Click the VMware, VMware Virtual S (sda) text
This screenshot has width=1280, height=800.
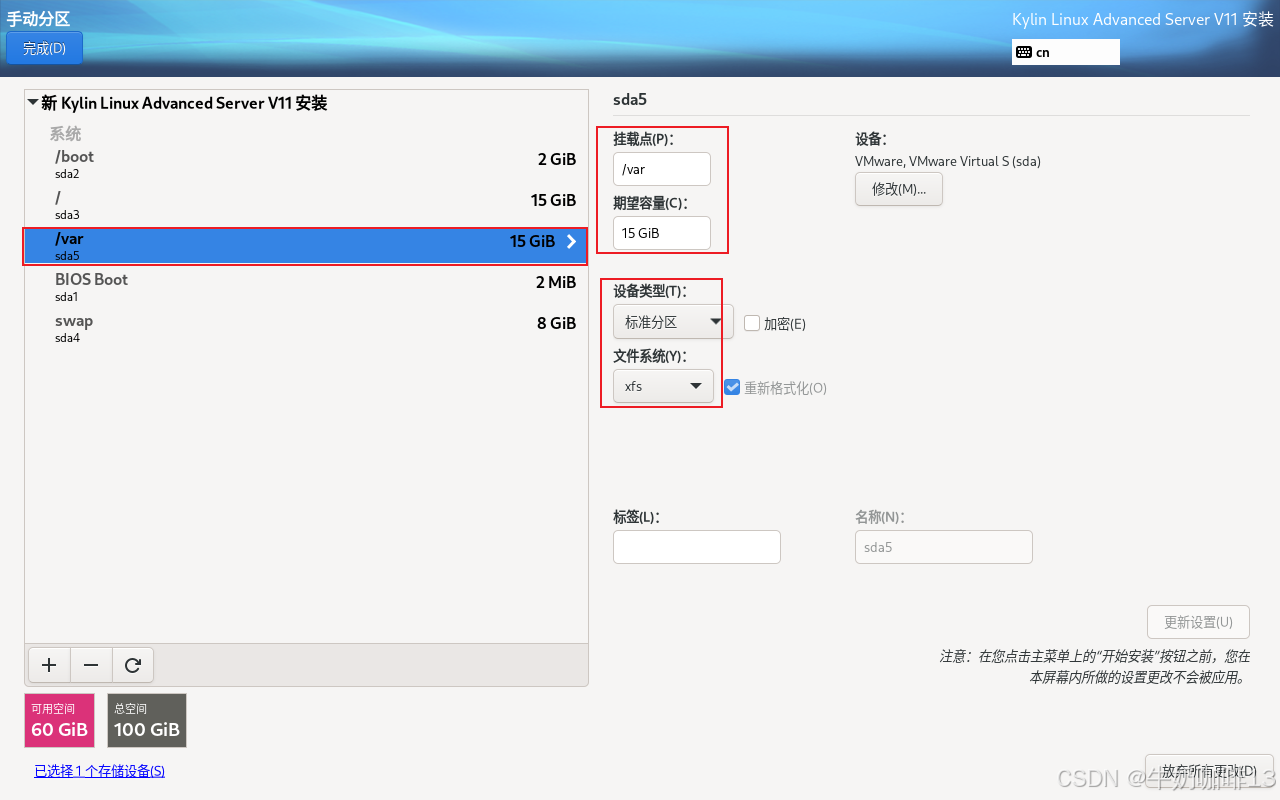(948, 161)
